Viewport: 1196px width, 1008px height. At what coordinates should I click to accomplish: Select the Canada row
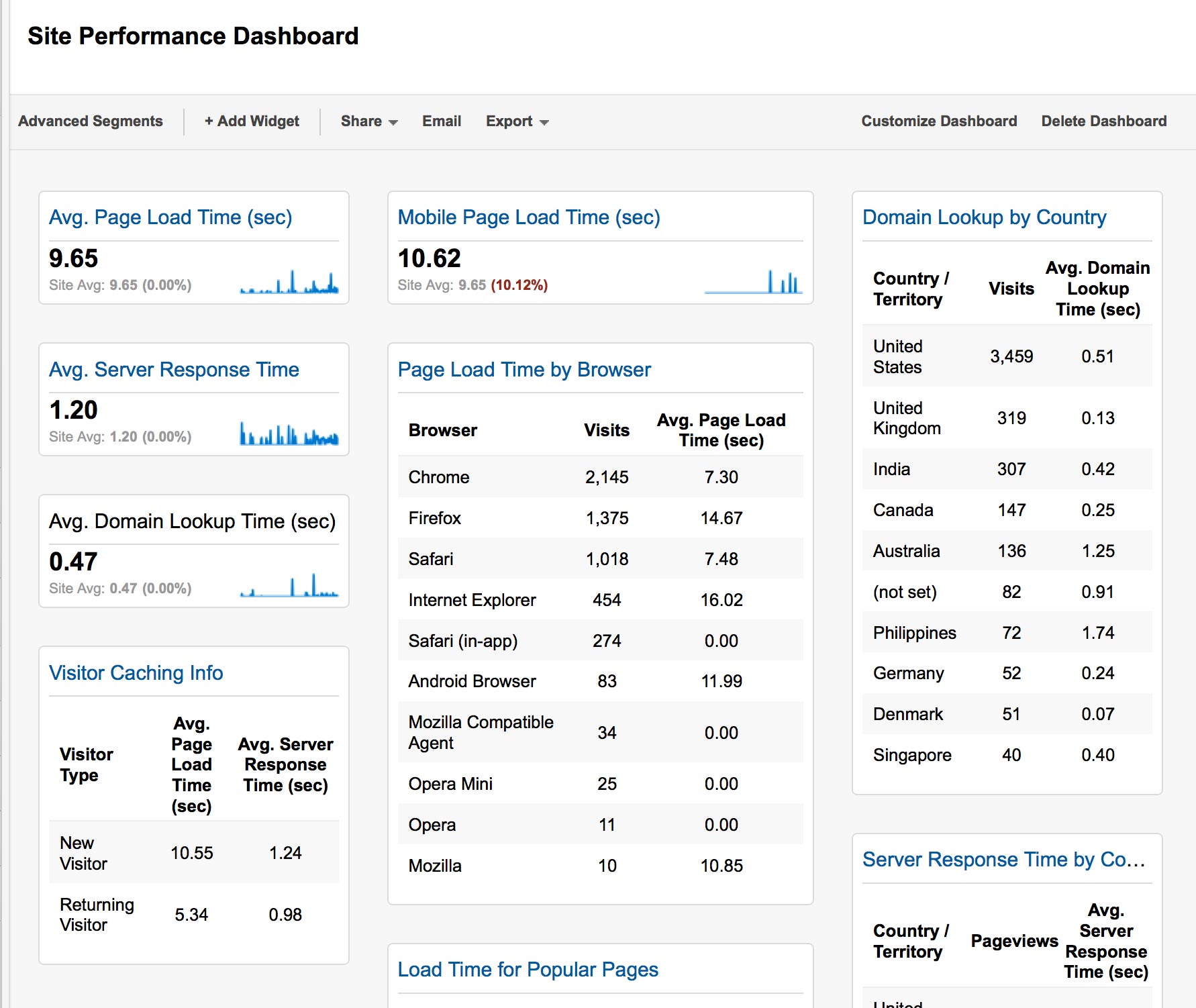(x=1007, y=510)
